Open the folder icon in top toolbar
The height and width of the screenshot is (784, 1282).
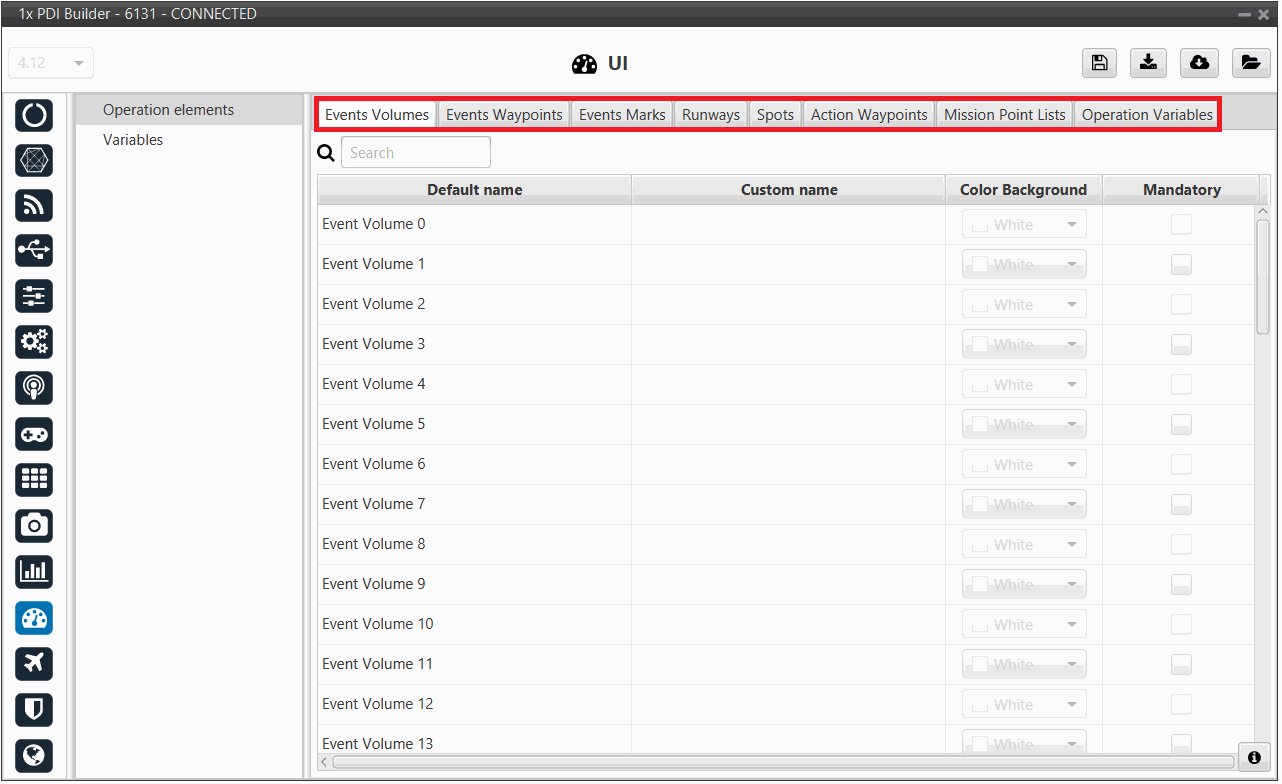[x=1249, y=63]
